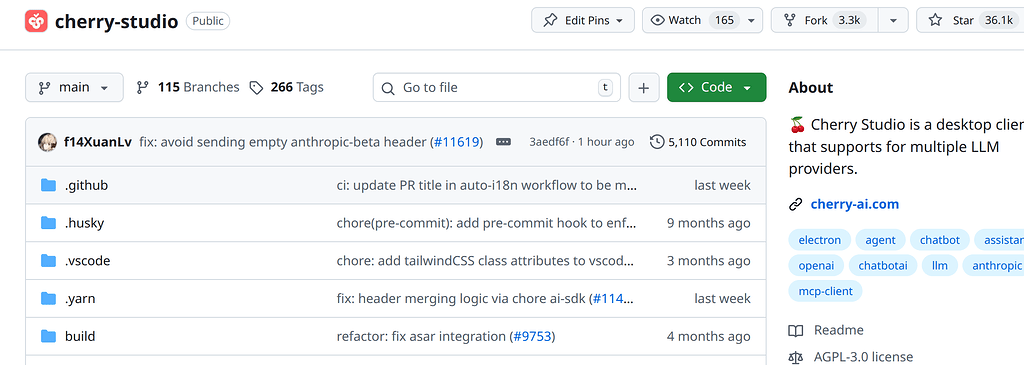The image size is (1024, 365).
Task: Expand the Watch notifications dropdown arrow
Action: click(x=752, y=20)
